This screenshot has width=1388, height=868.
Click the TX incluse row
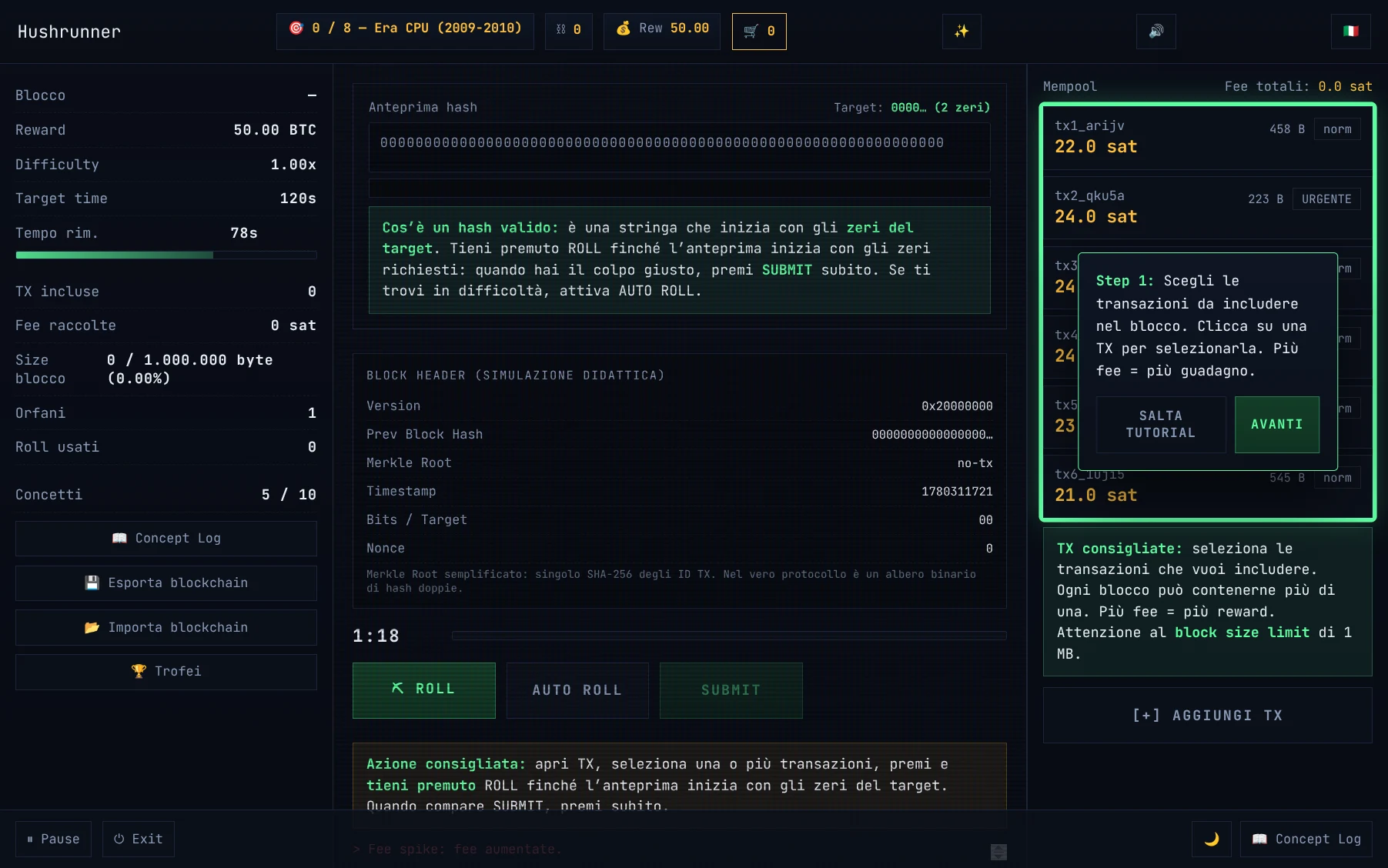point(166,292)
